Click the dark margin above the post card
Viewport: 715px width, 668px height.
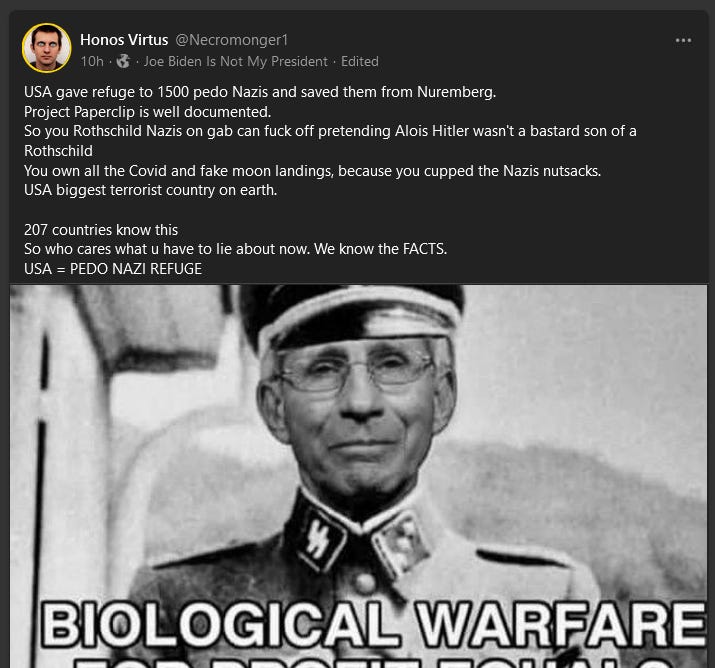(358, 5)
